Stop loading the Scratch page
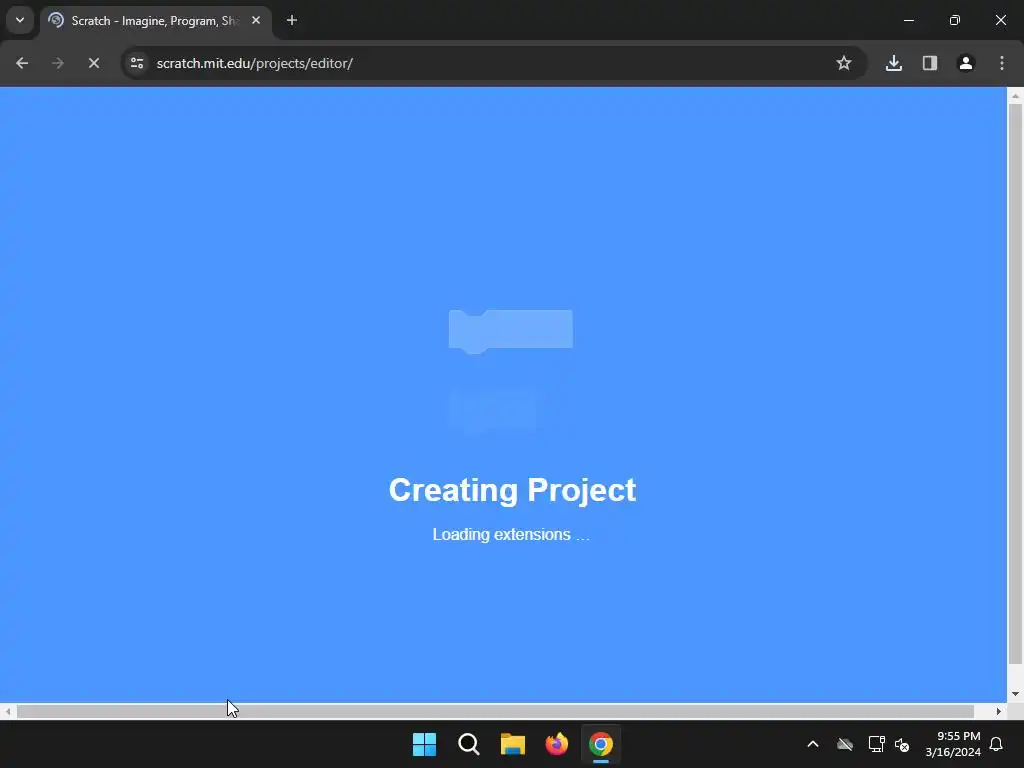The width and height of the screenshot is (1024, 768). [93, 63]
